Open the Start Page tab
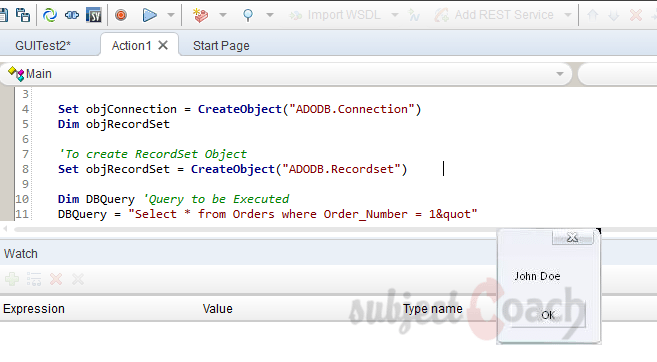 pos(221,45)
